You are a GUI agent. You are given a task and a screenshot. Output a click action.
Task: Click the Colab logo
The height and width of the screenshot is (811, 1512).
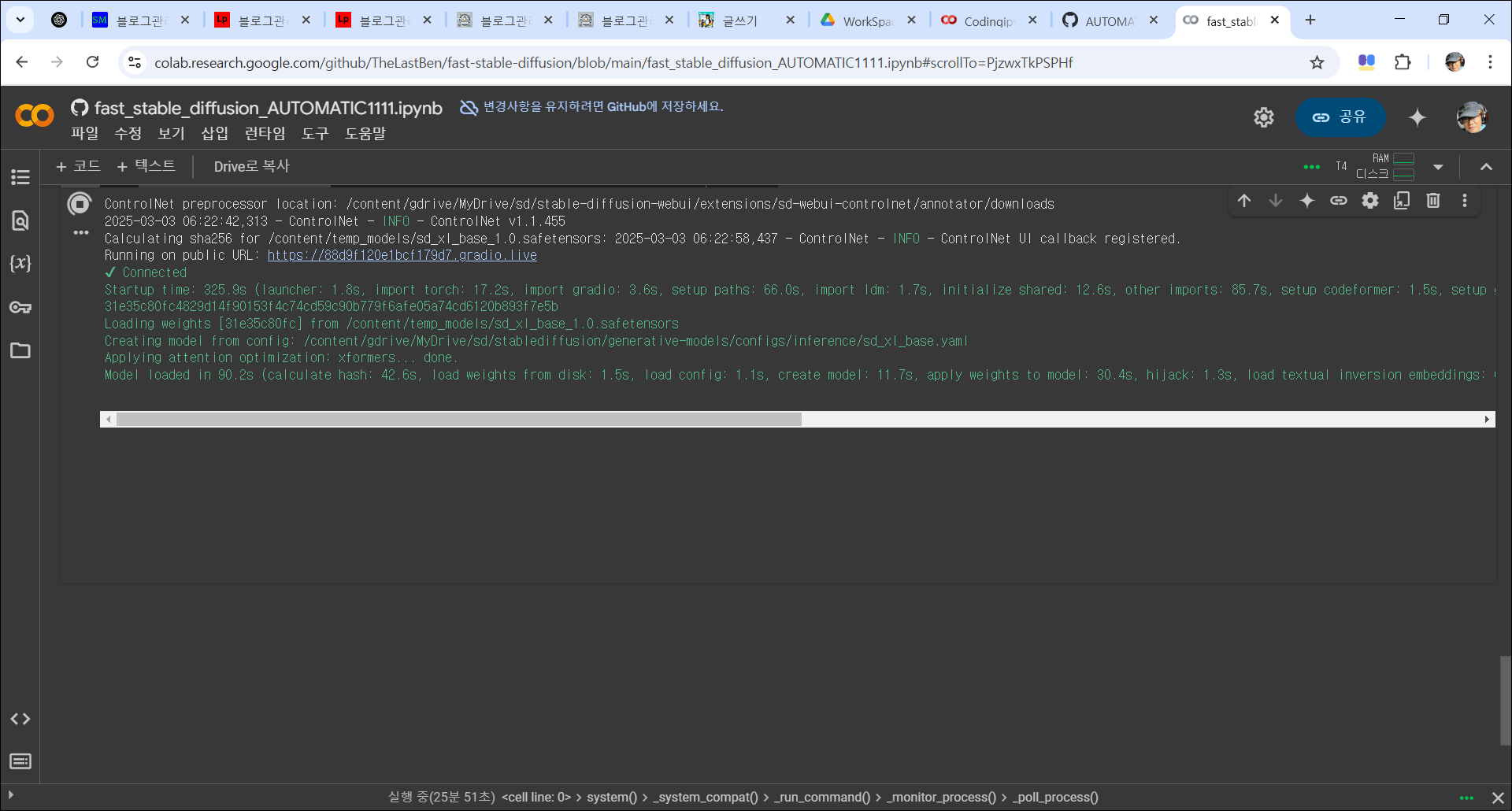click(35, 116)
